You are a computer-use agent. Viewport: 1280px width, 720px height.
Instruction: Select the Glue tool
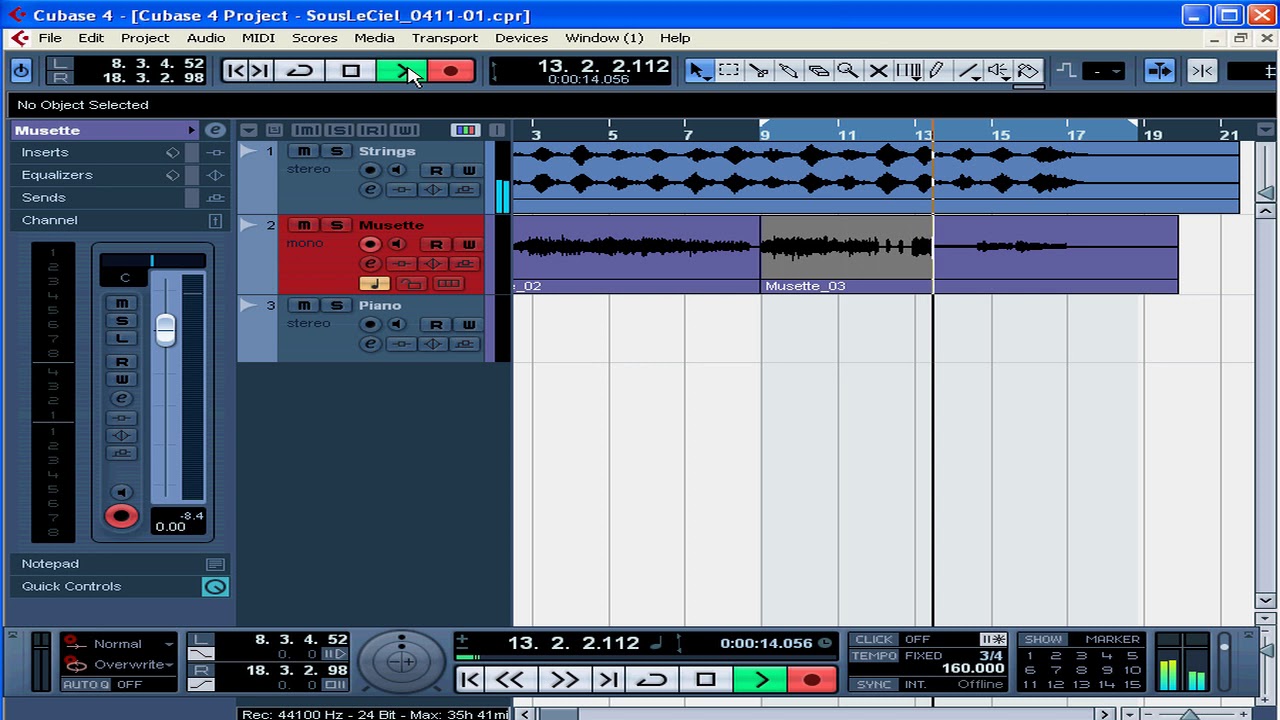coord(789,71)
